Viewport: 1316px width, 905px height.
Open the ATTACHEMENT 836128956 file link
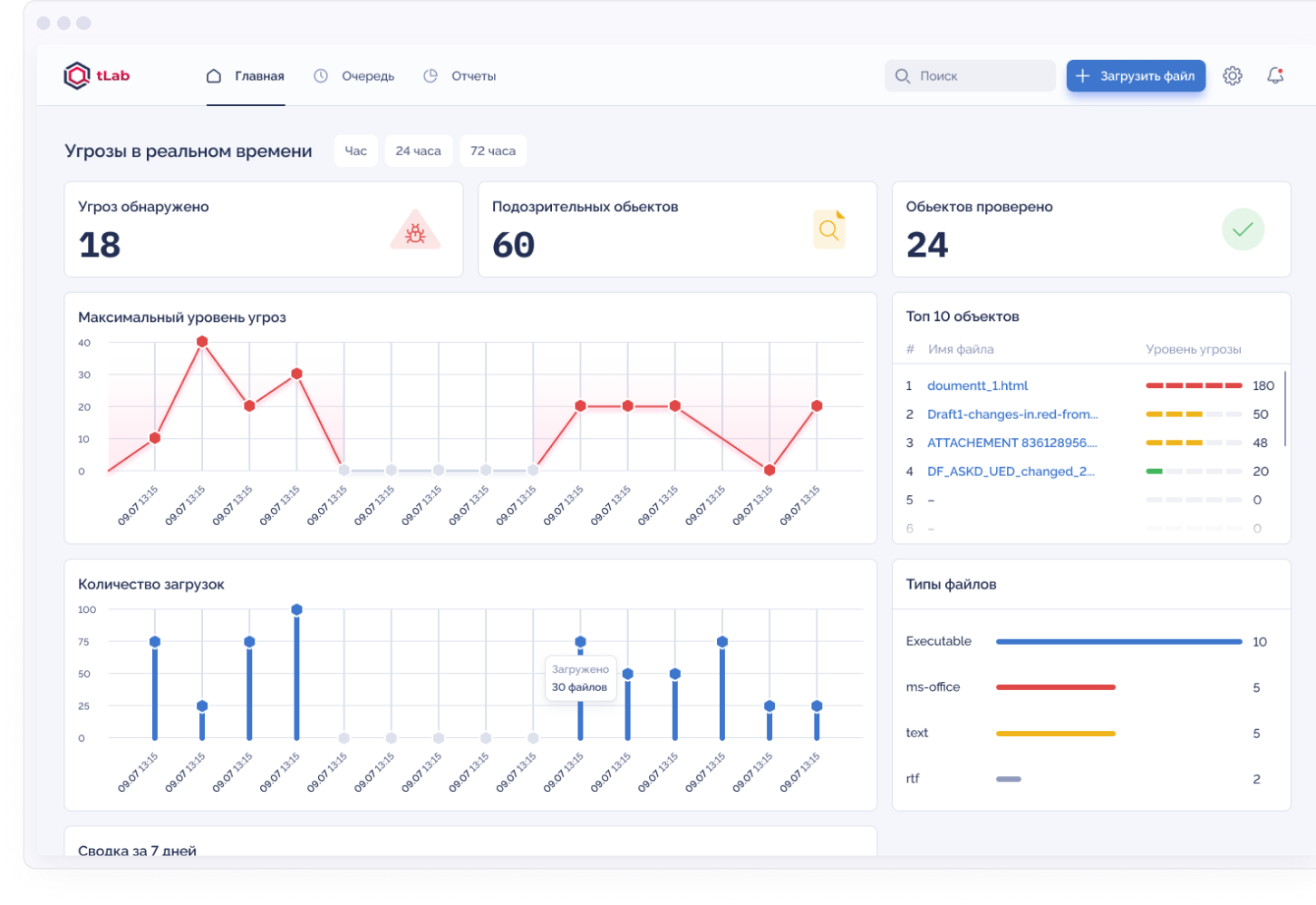point(1011,443)
